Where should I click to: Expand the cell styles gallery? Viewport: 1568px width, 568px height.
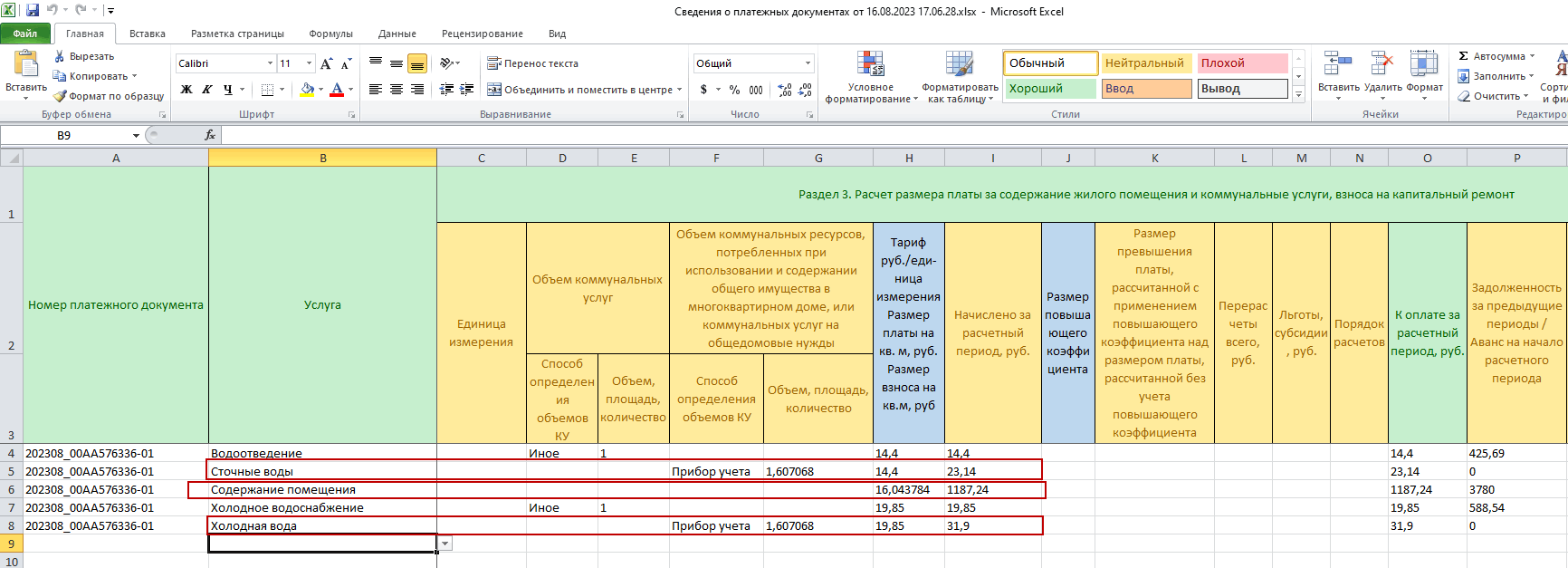click(x=1298, y=94)
